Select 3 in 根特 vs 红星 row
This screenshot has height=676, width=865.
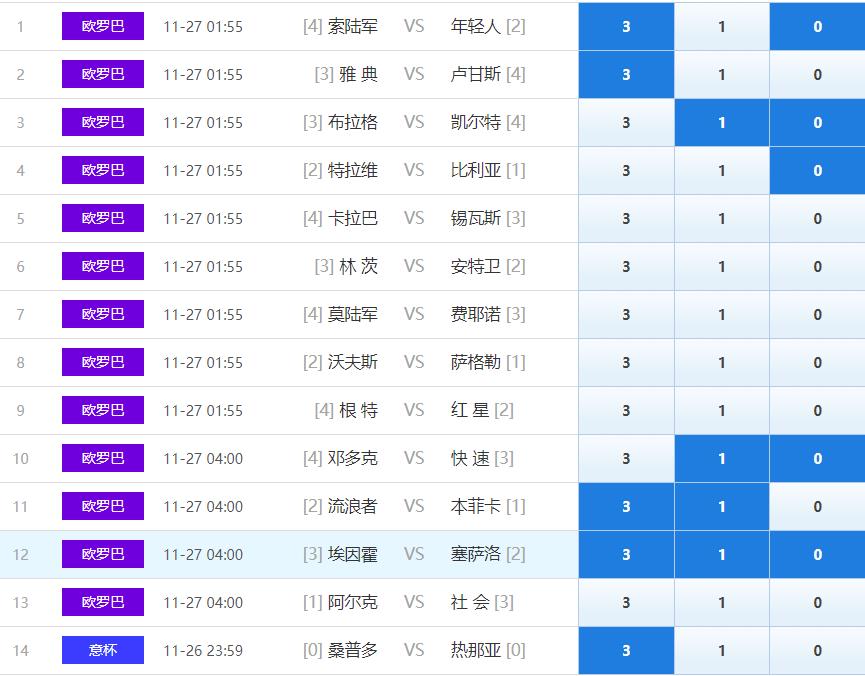click(626, 411)
